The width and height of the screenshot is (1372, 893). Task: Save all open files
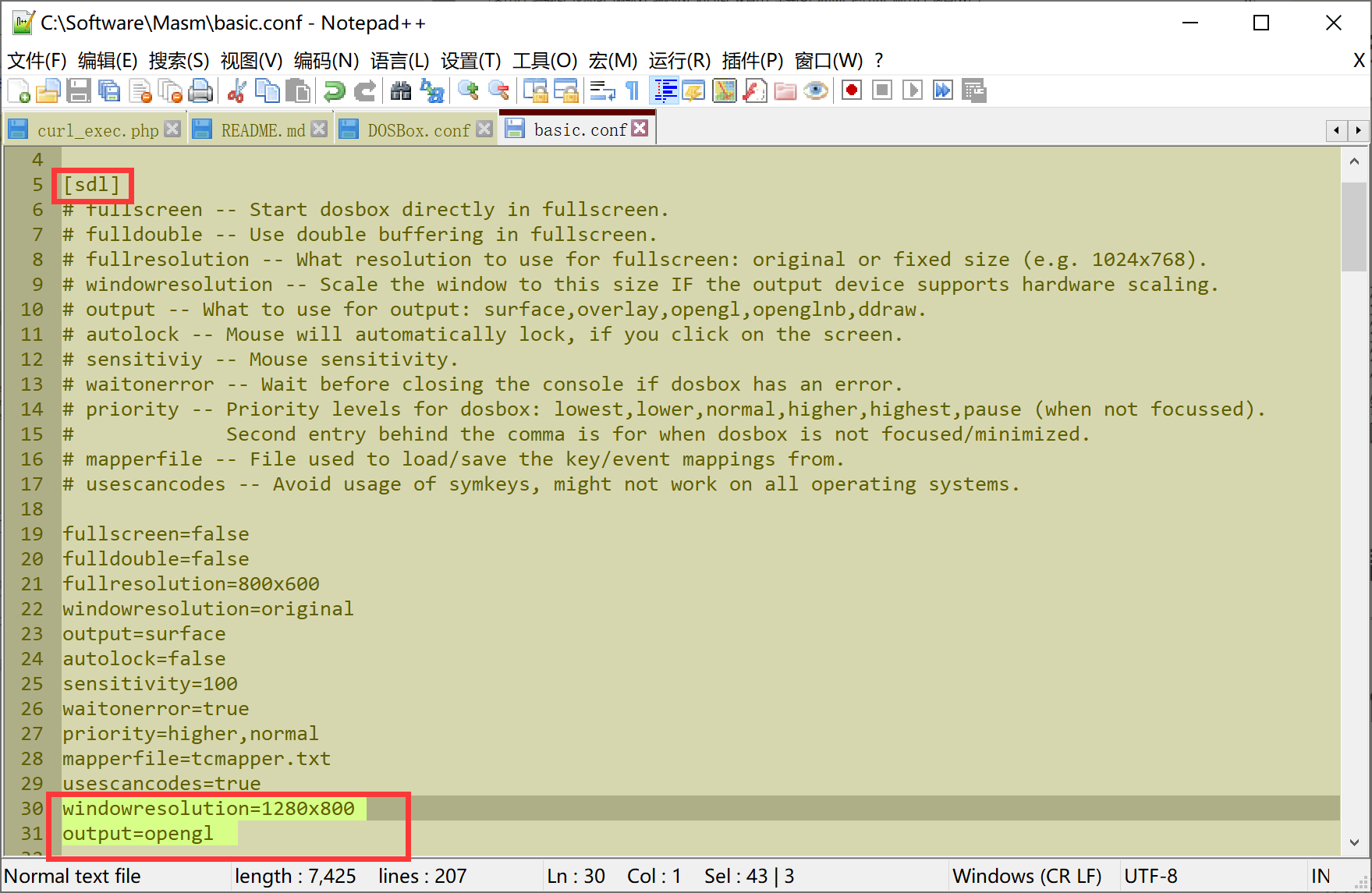pyautogui.click(x=110, y=90)
